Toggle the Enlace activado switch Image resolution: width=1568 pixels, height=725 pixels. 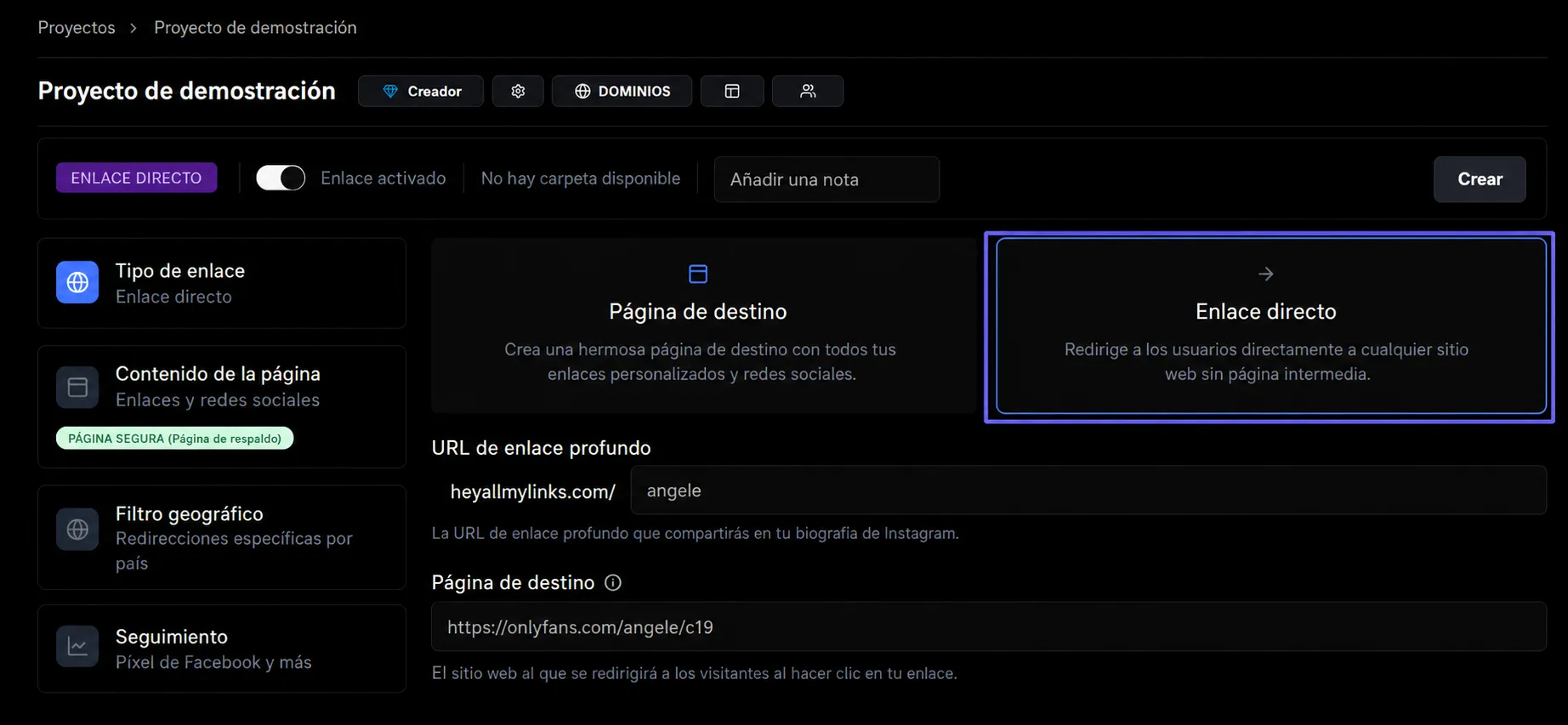click(281, 178)
